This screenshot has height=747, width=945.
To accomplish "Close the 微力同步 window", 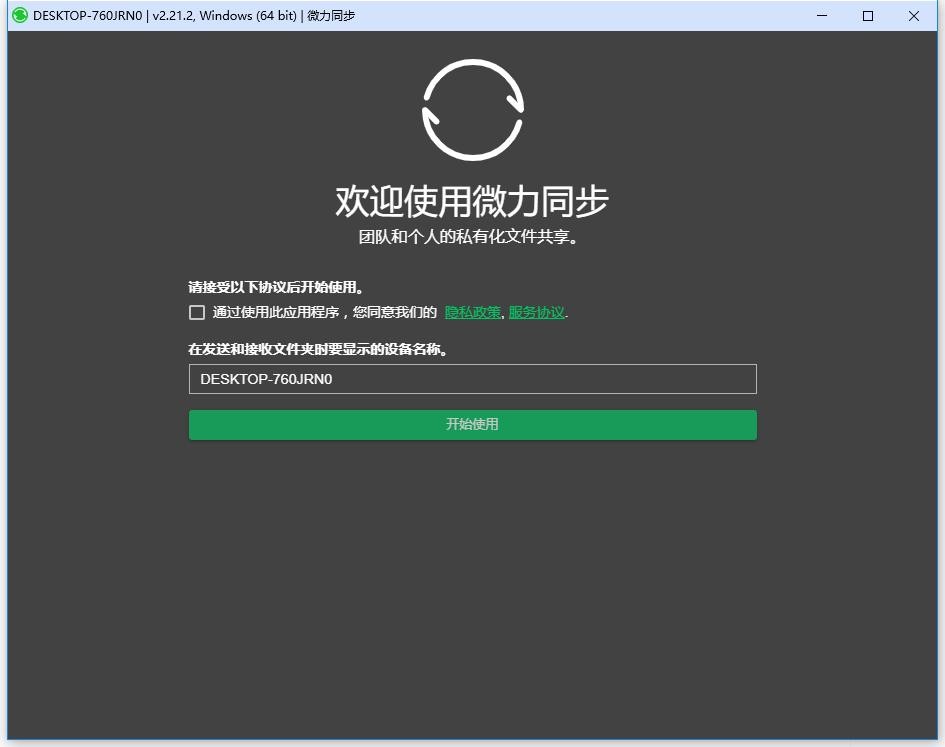I will click(914, 16).
